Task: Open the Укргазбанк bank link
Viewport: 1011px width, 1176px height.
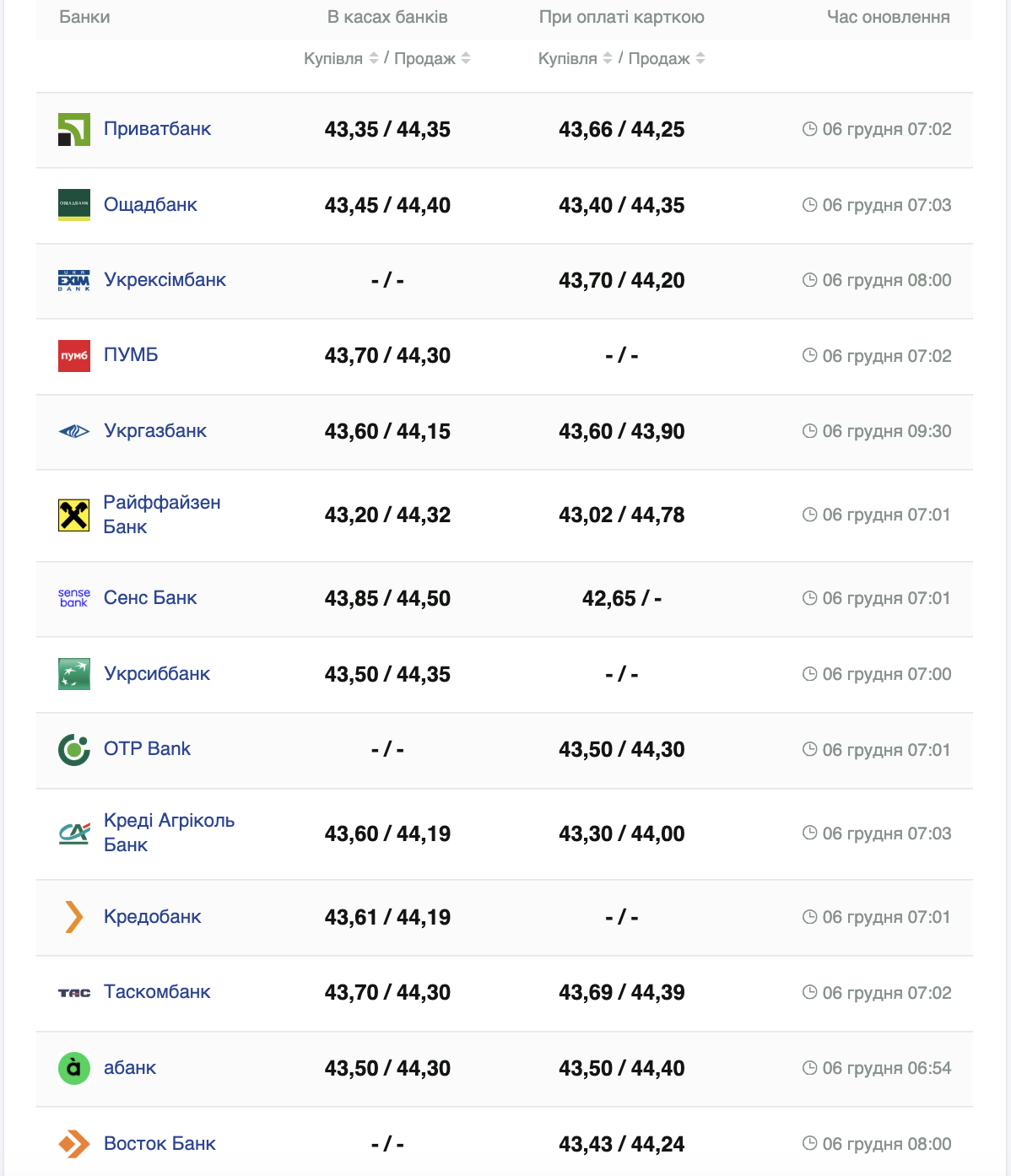Action: (155, 431)
